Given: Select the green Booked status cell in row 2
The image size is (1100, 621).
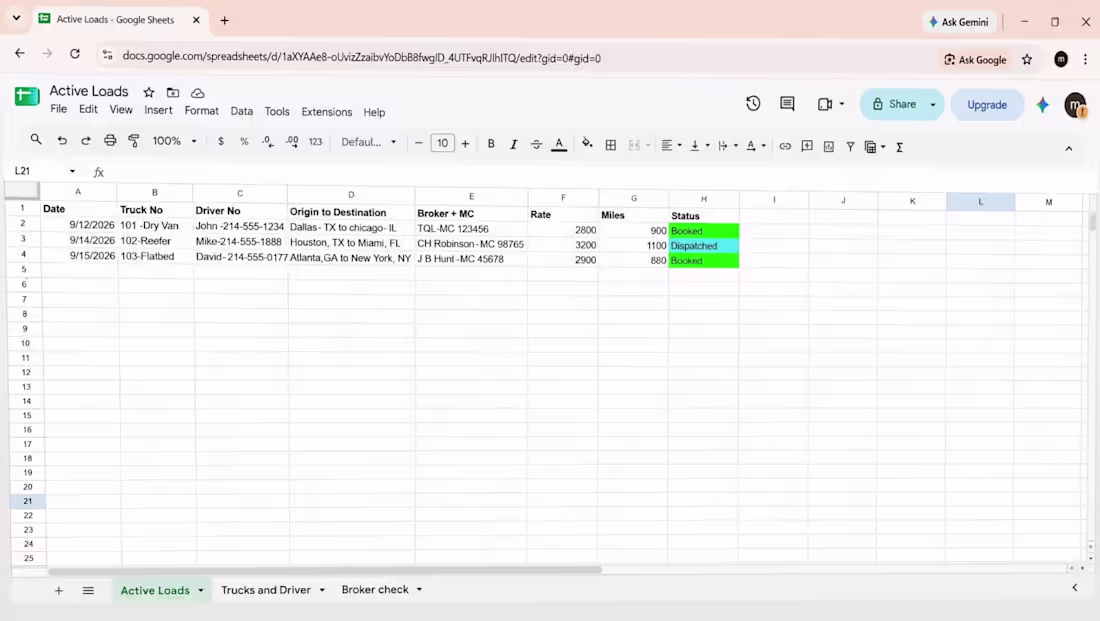Looking at the screenshot, I should [x=704, y=231].
